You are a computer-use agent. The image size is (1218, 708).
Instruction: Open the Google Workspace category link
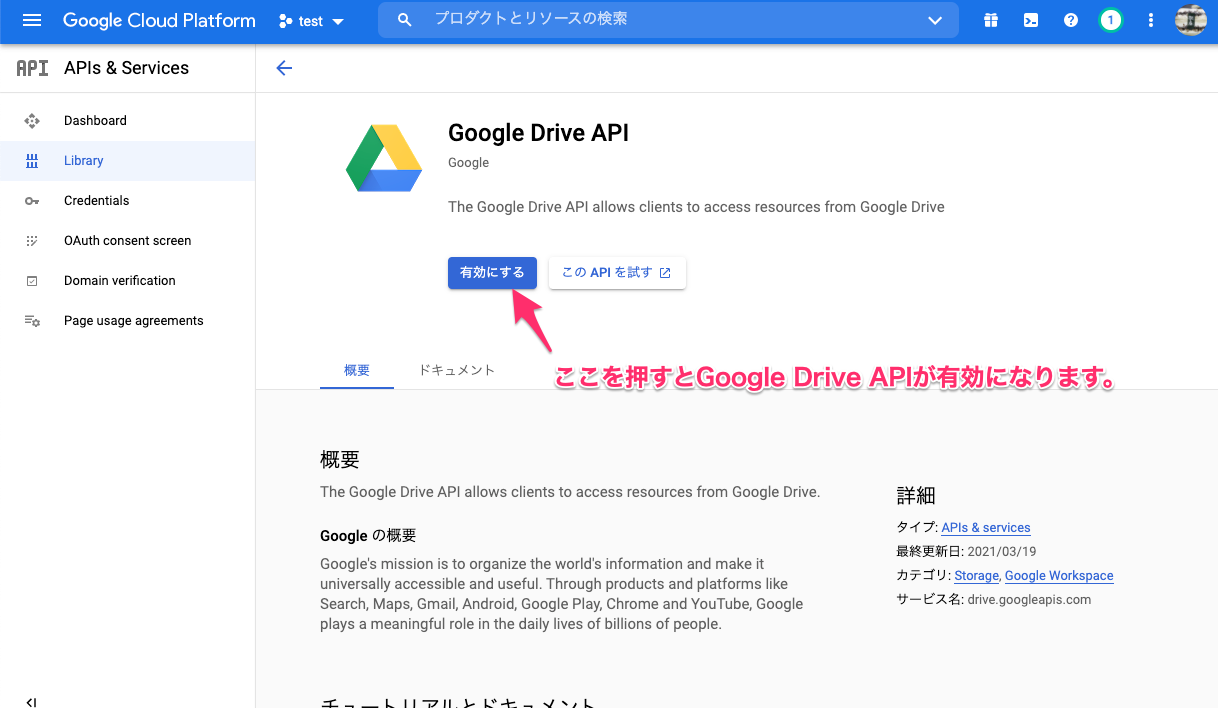point(1059,575)
